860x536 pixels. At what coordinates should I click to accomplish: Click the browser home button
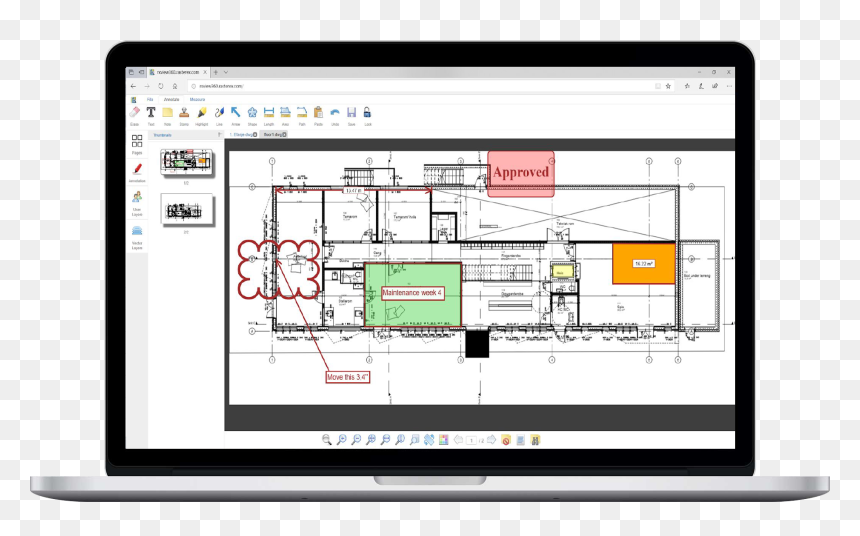[174, 86]
